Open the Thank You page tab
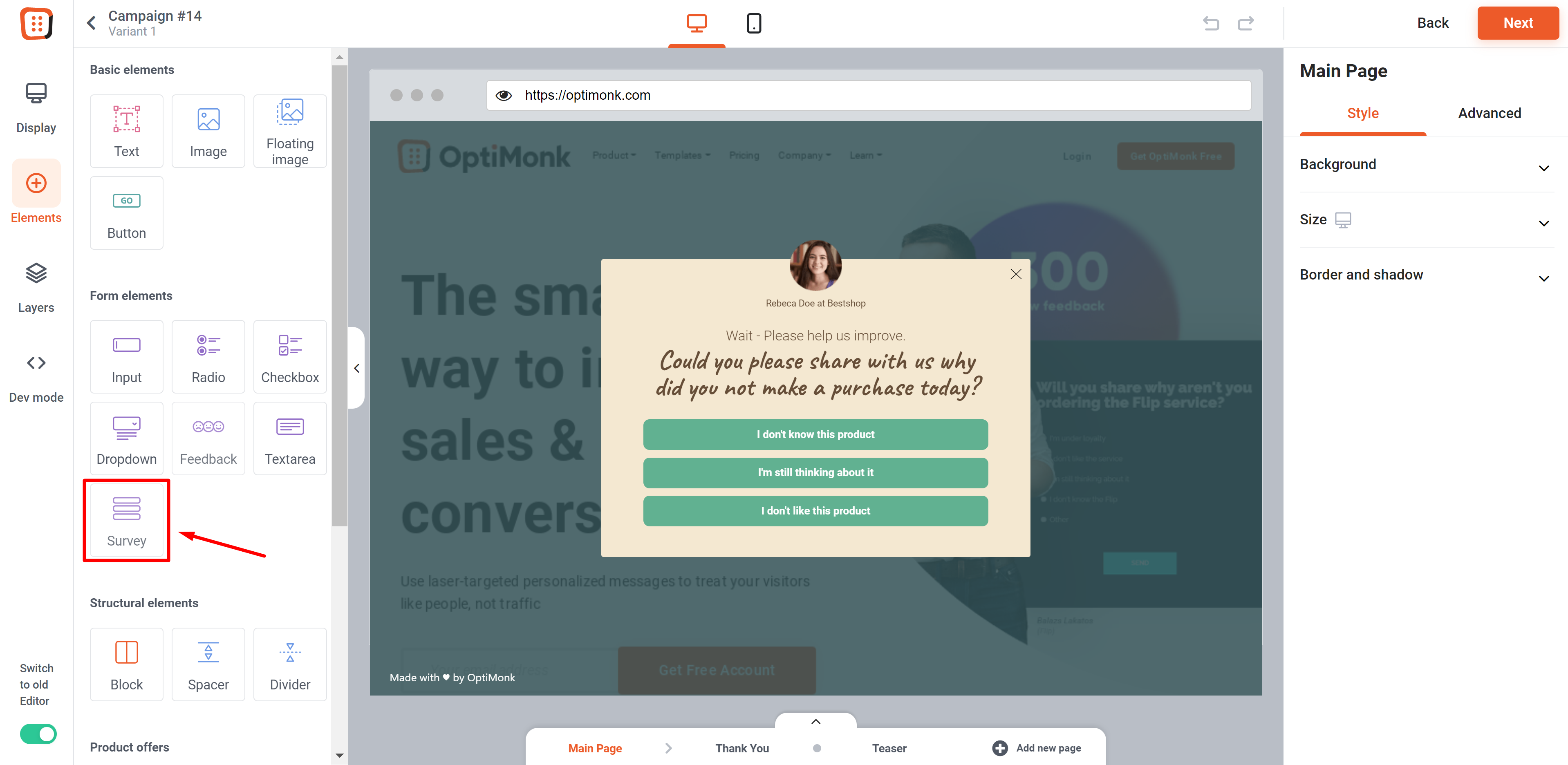 pos(741,748)
